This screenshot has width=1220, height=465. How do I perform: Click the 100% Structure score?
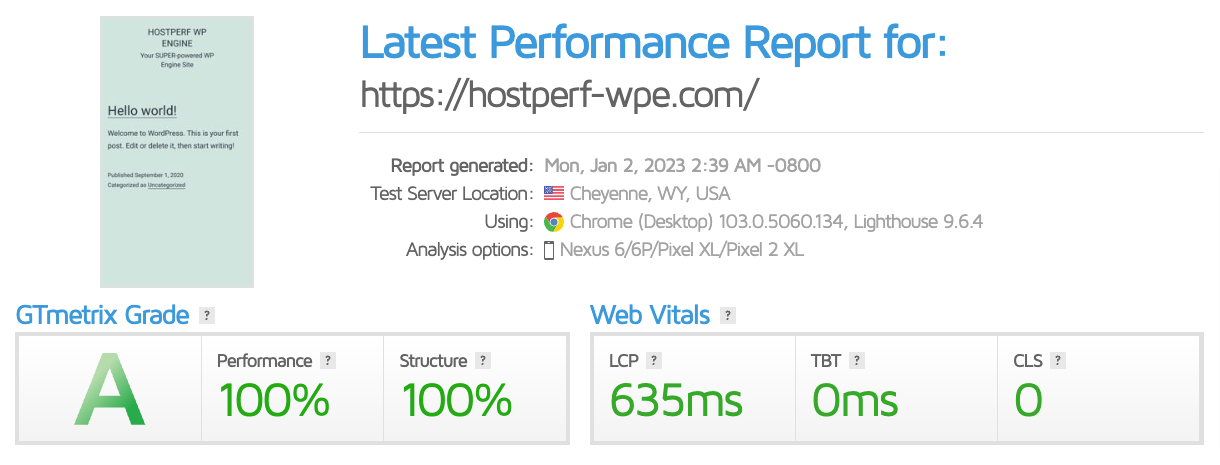pos(457,401)
